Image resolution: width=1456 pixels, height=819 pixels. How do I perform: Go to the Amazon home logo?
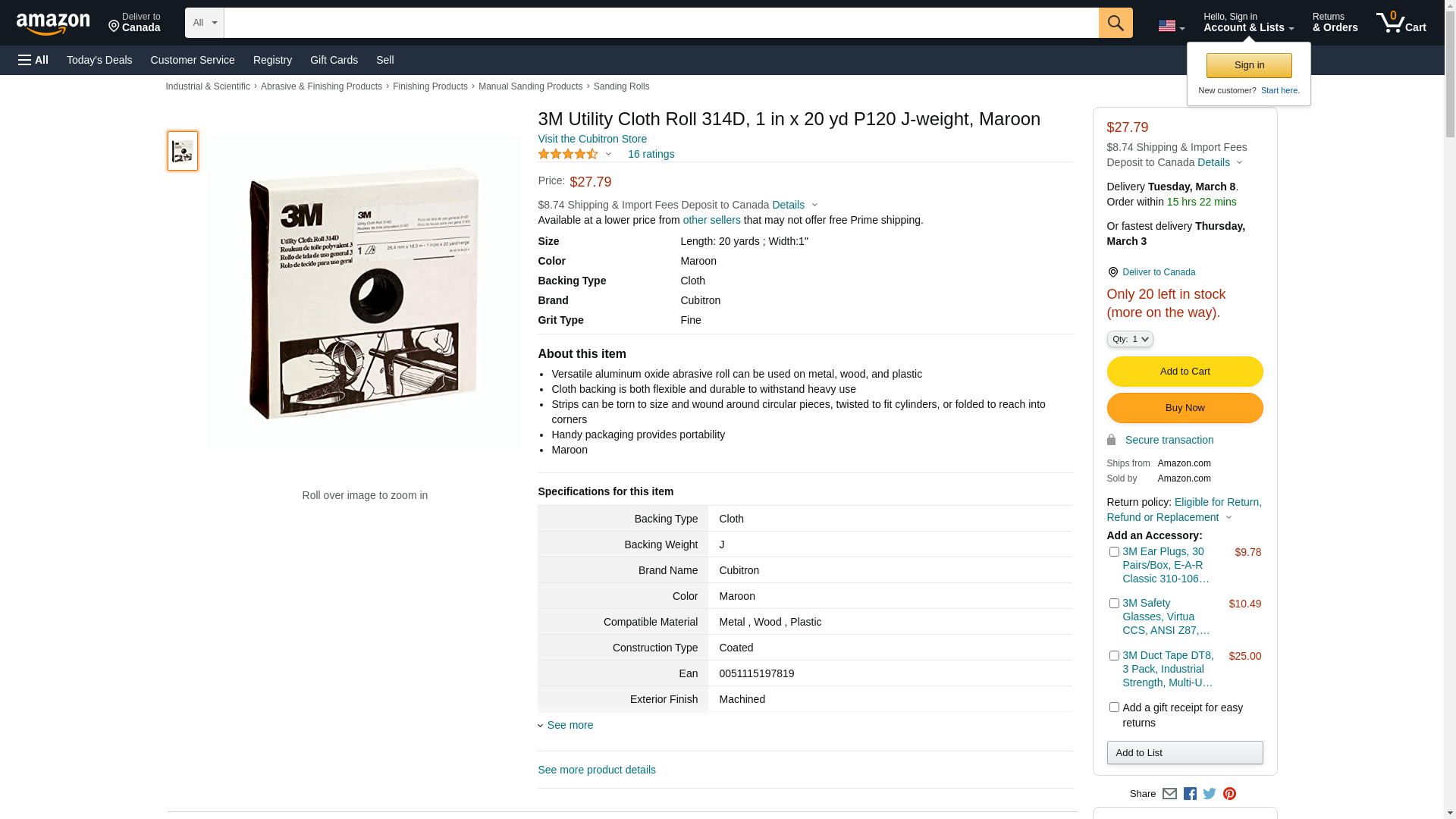pos(53,24)
